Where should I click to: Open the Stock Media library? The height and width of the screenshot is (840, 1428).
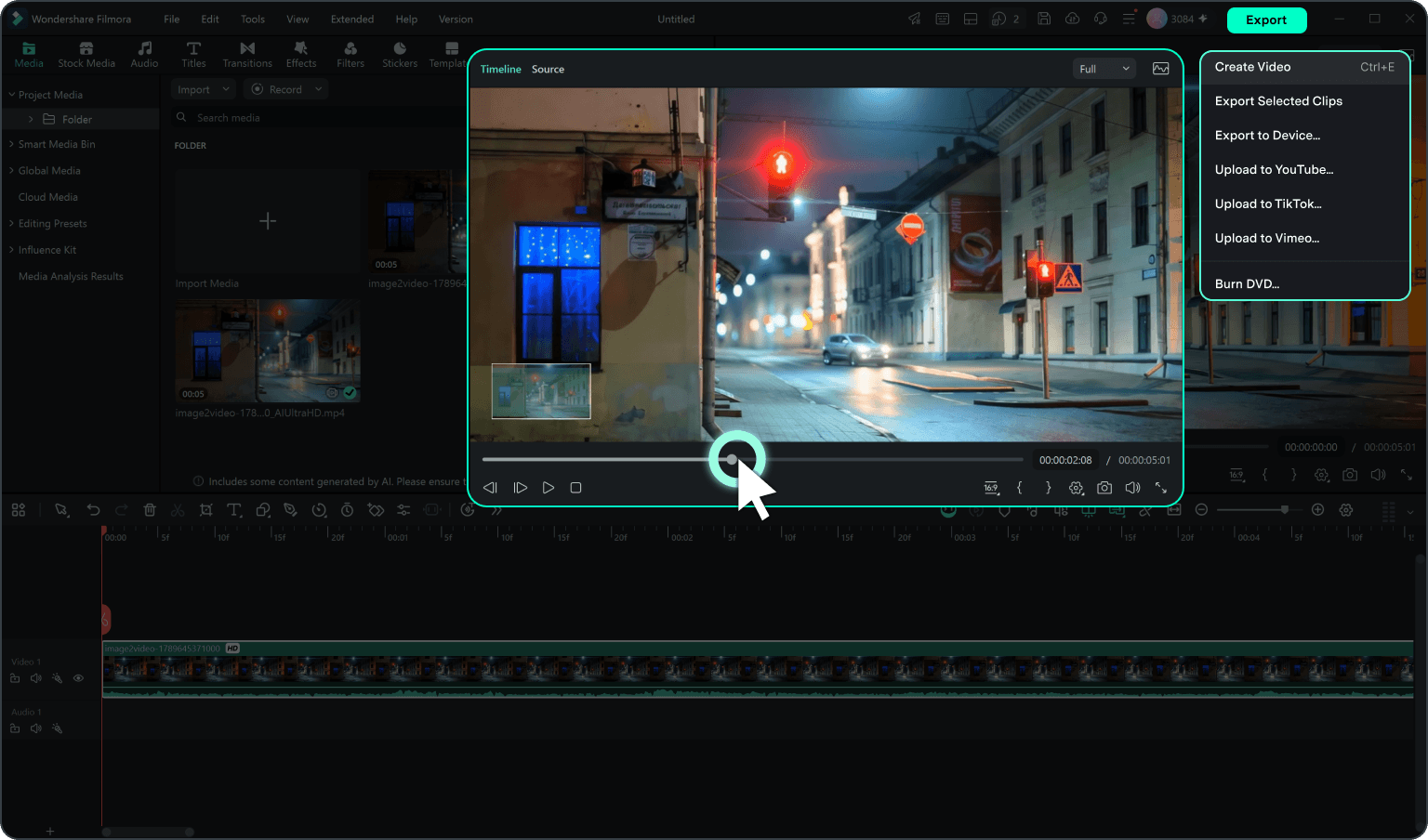(86, 55)
